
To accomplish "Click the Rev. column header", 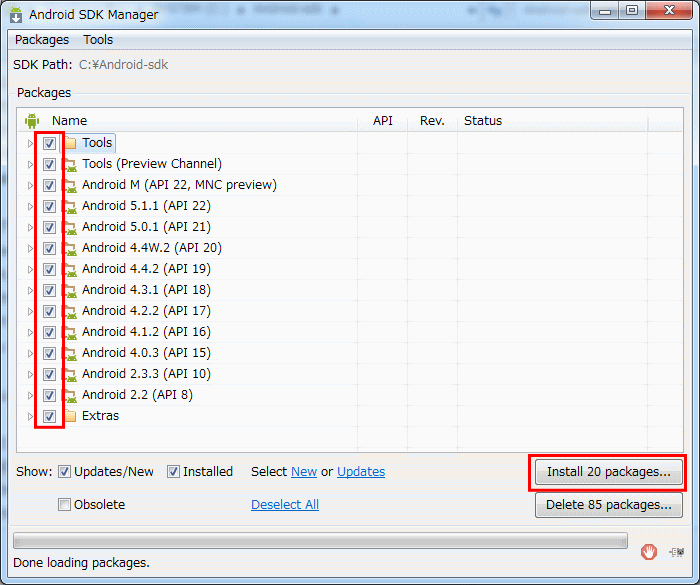I will click(x=432, y=121).
